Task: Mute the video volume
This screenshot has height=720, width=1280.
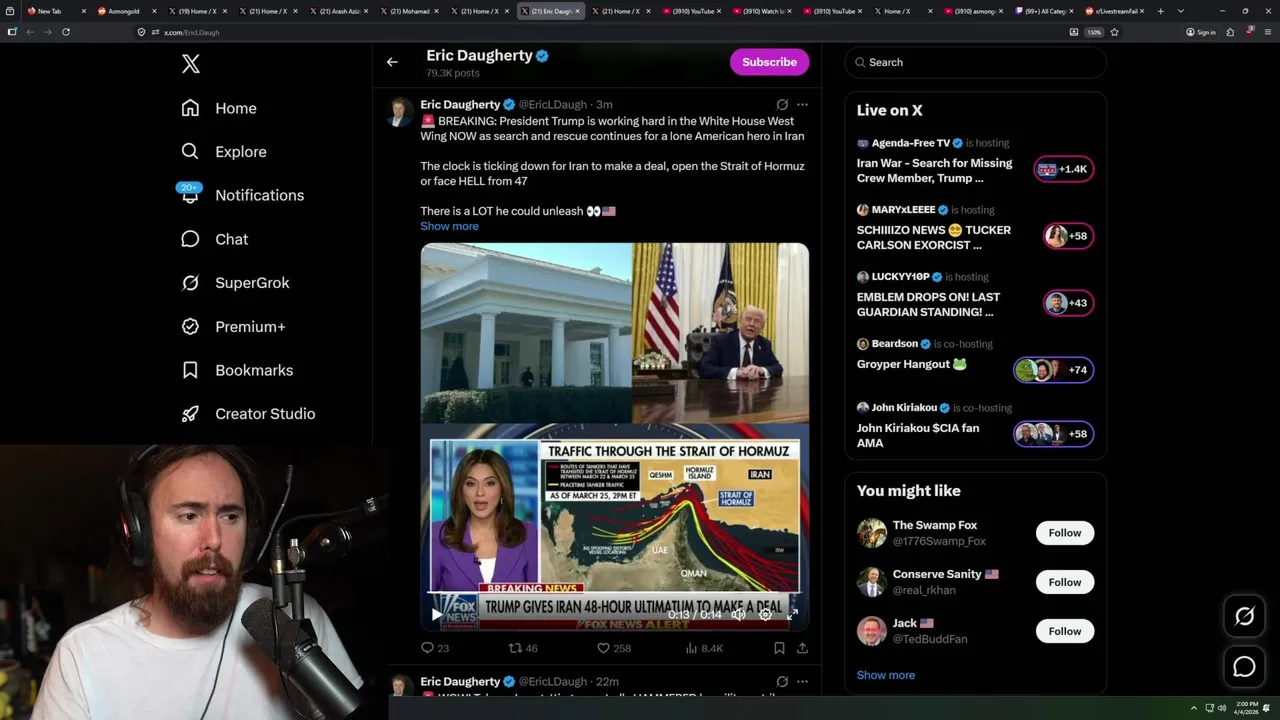Action: 738,614
